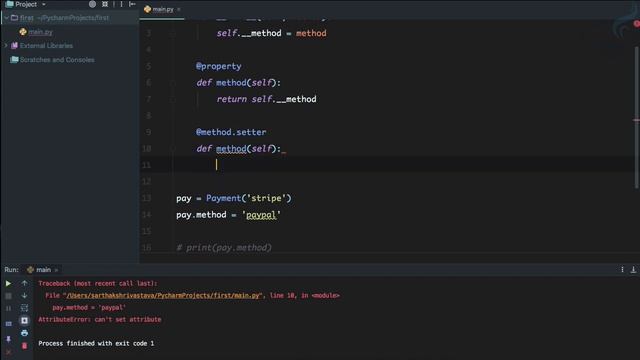
Task: Switch to main.py editor tab
Action: click(163, 9)
